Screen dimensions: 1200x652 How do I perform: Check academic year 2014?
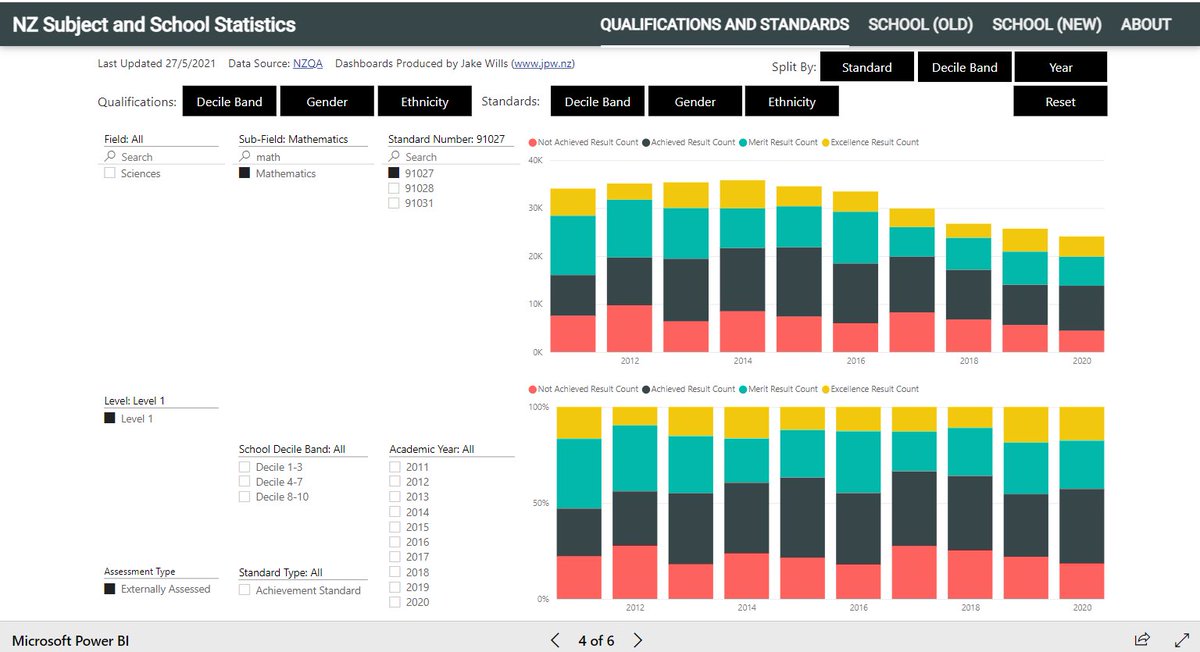(395, 512)
